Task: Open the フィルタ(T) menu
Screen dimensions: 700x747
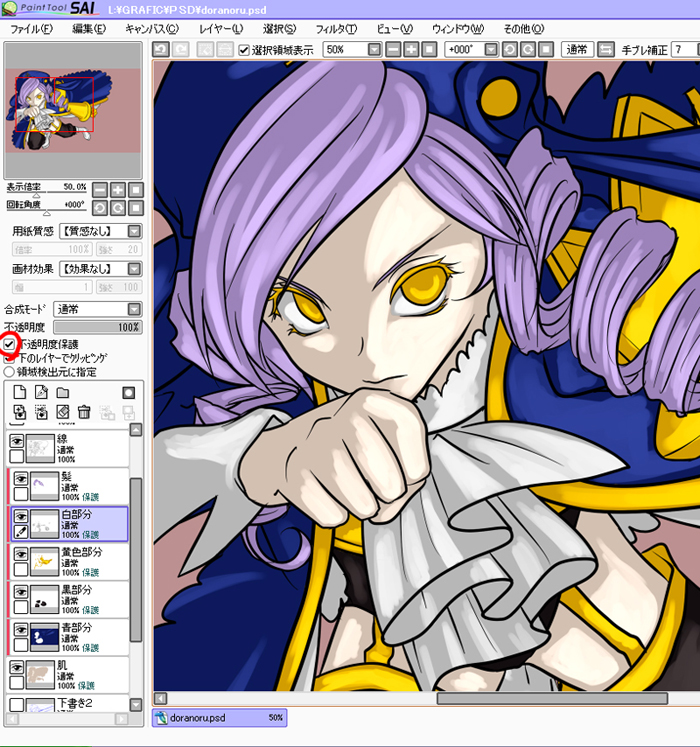Action: click(336, 29)
